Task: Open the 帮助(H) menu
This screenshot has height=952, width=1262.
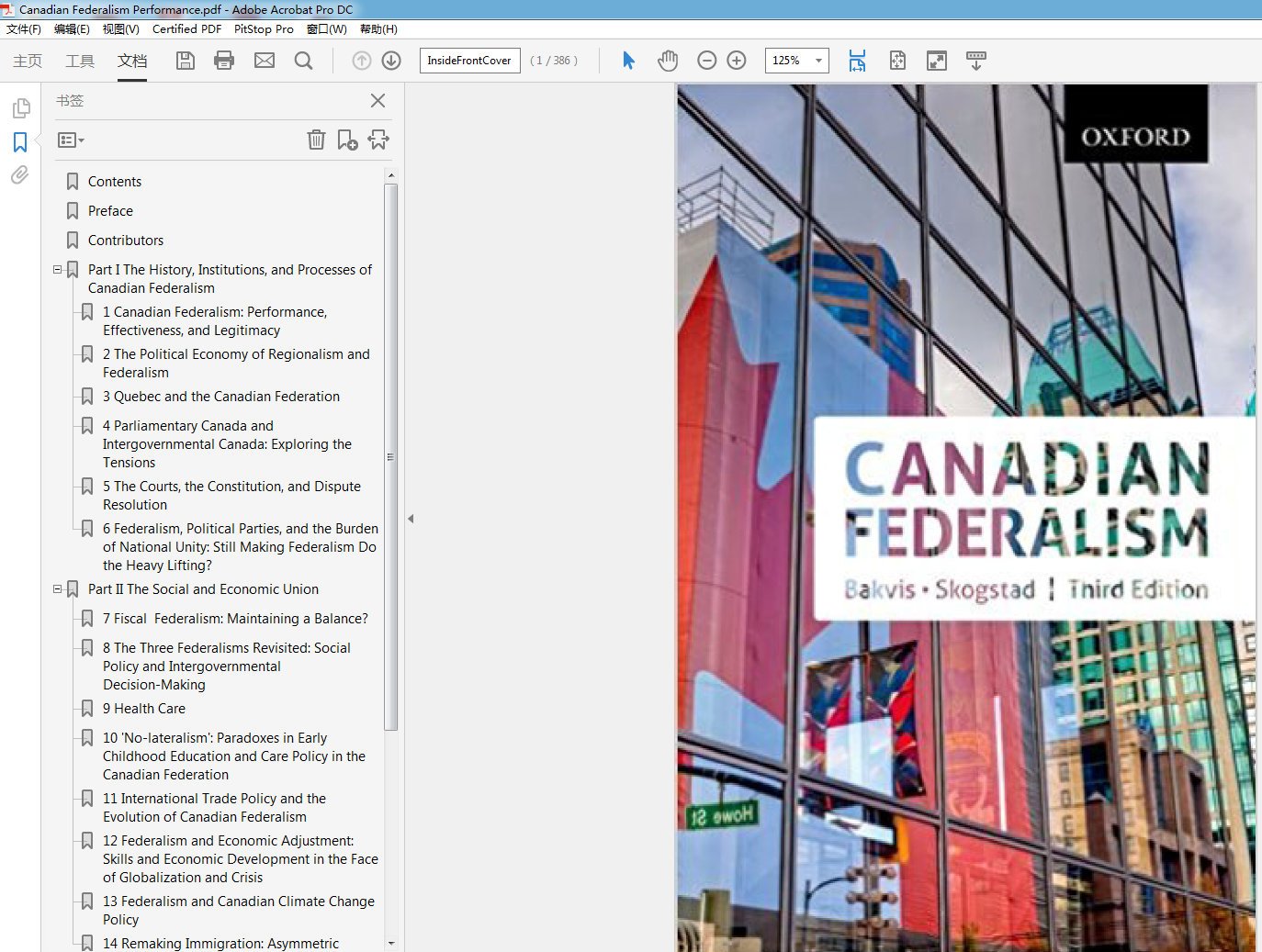Action: (378, 29)
